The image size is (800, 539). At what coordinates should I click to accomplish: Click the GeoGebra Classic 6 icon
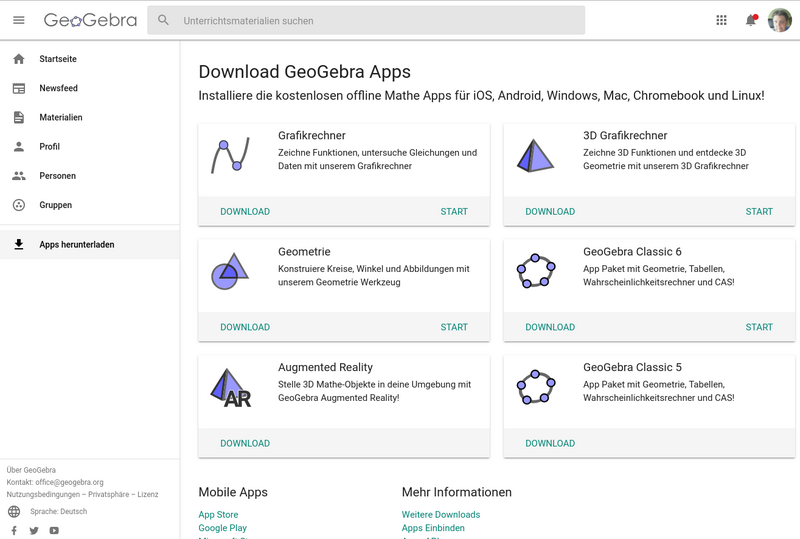pos(536,271)
